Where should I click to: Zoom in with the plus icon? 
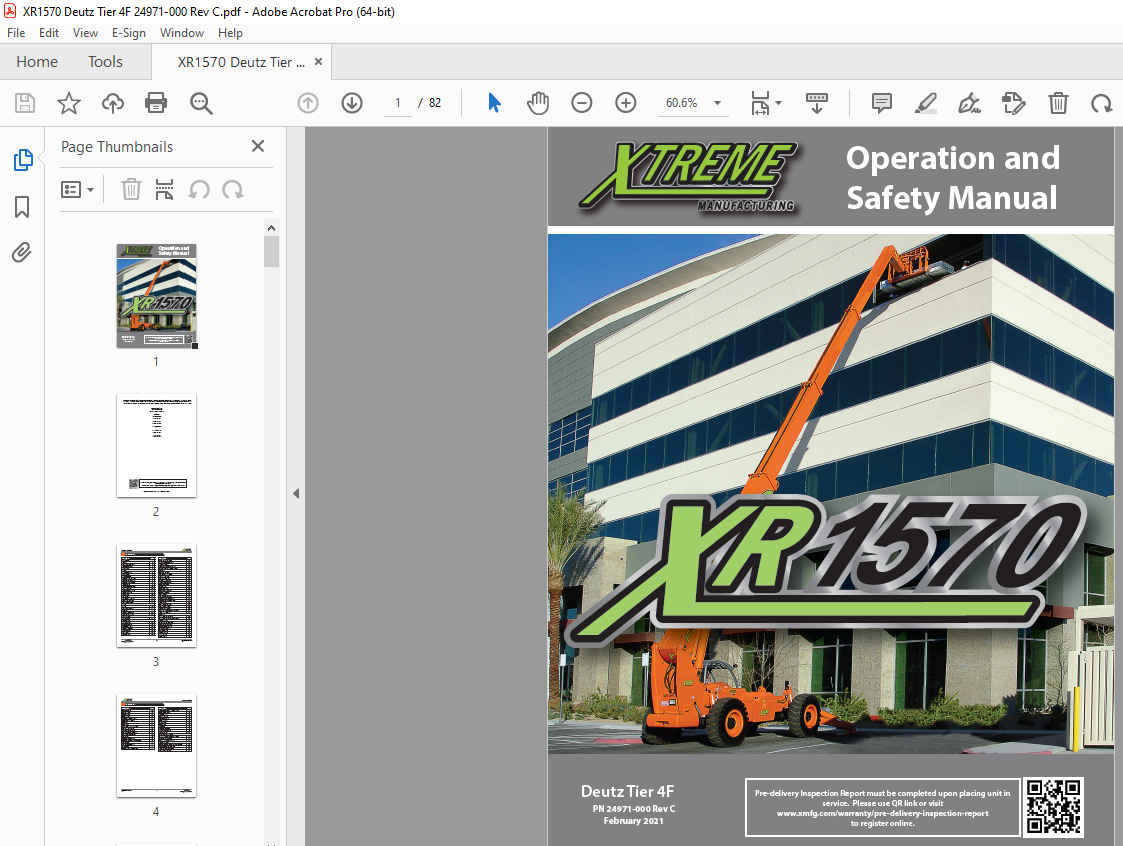tap(626, 103)
